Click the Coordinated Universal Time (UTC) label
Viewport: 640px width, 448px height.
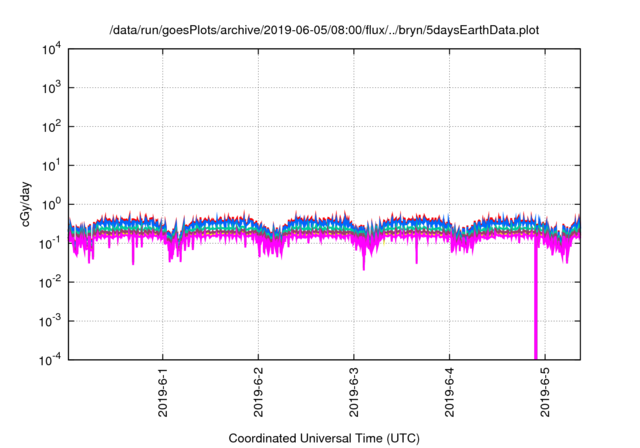(324, 438)
